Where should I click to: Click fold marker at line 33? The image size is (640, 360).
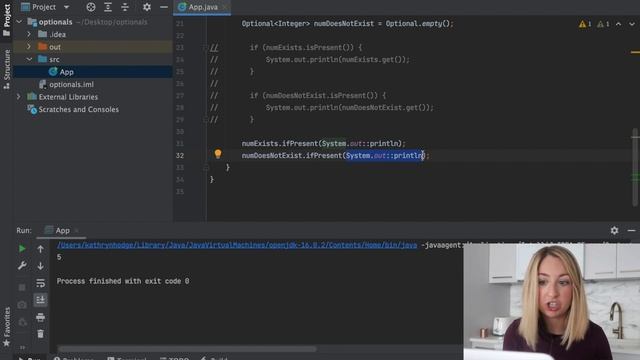click(x=206, y=168)
